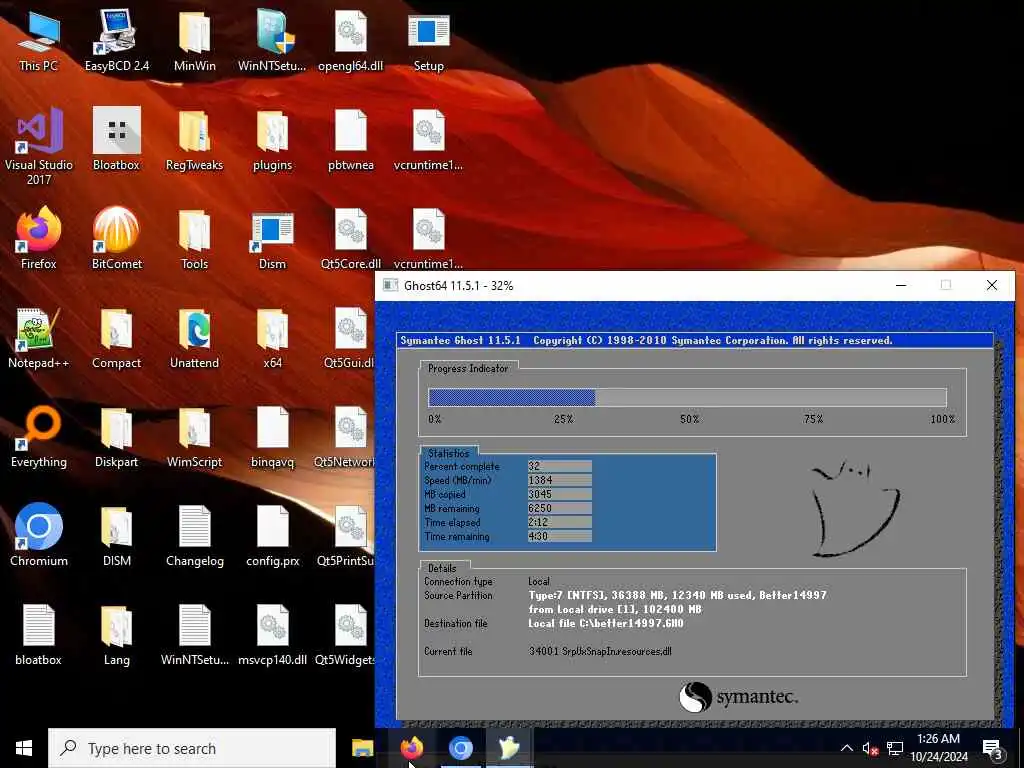Open the Lang folder

point(117,635)
